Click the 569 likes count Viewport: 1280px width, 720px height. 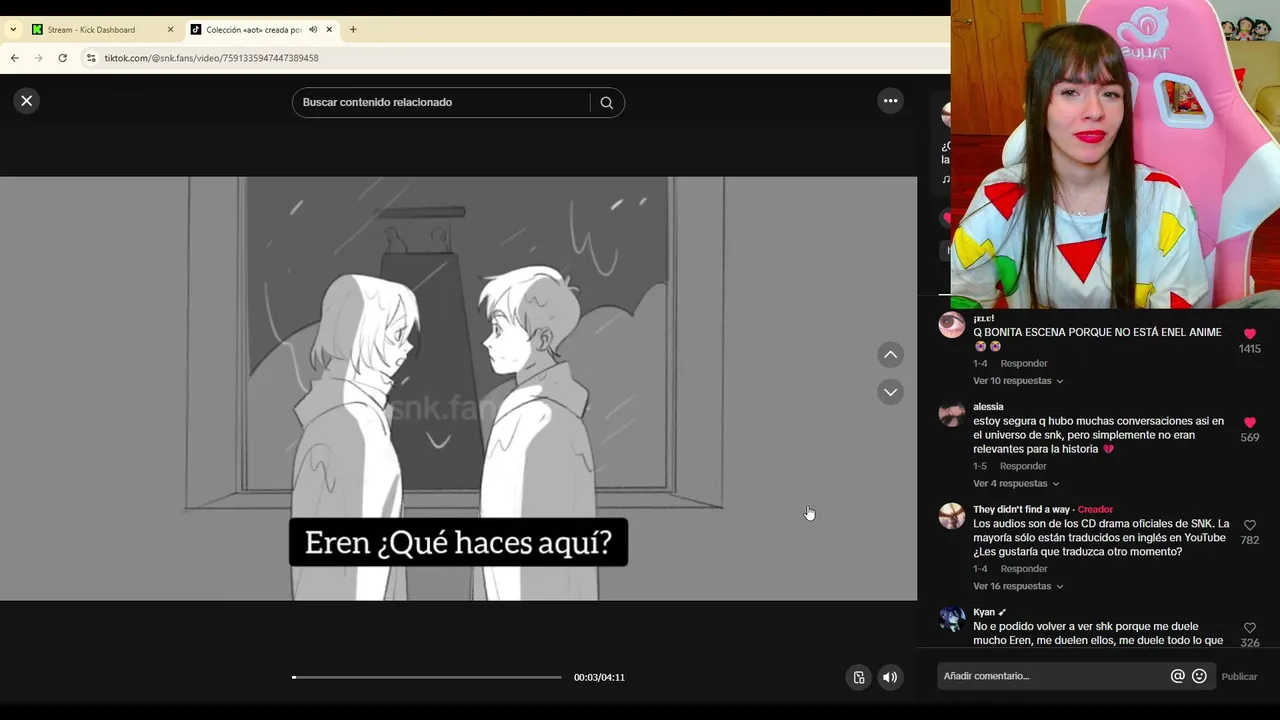coord(1250,438)
